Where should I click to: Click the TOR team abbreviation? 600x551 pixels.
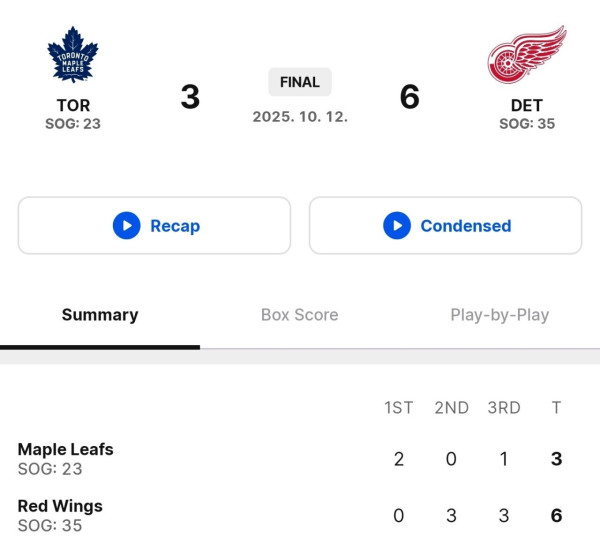(x=73, y=105)
